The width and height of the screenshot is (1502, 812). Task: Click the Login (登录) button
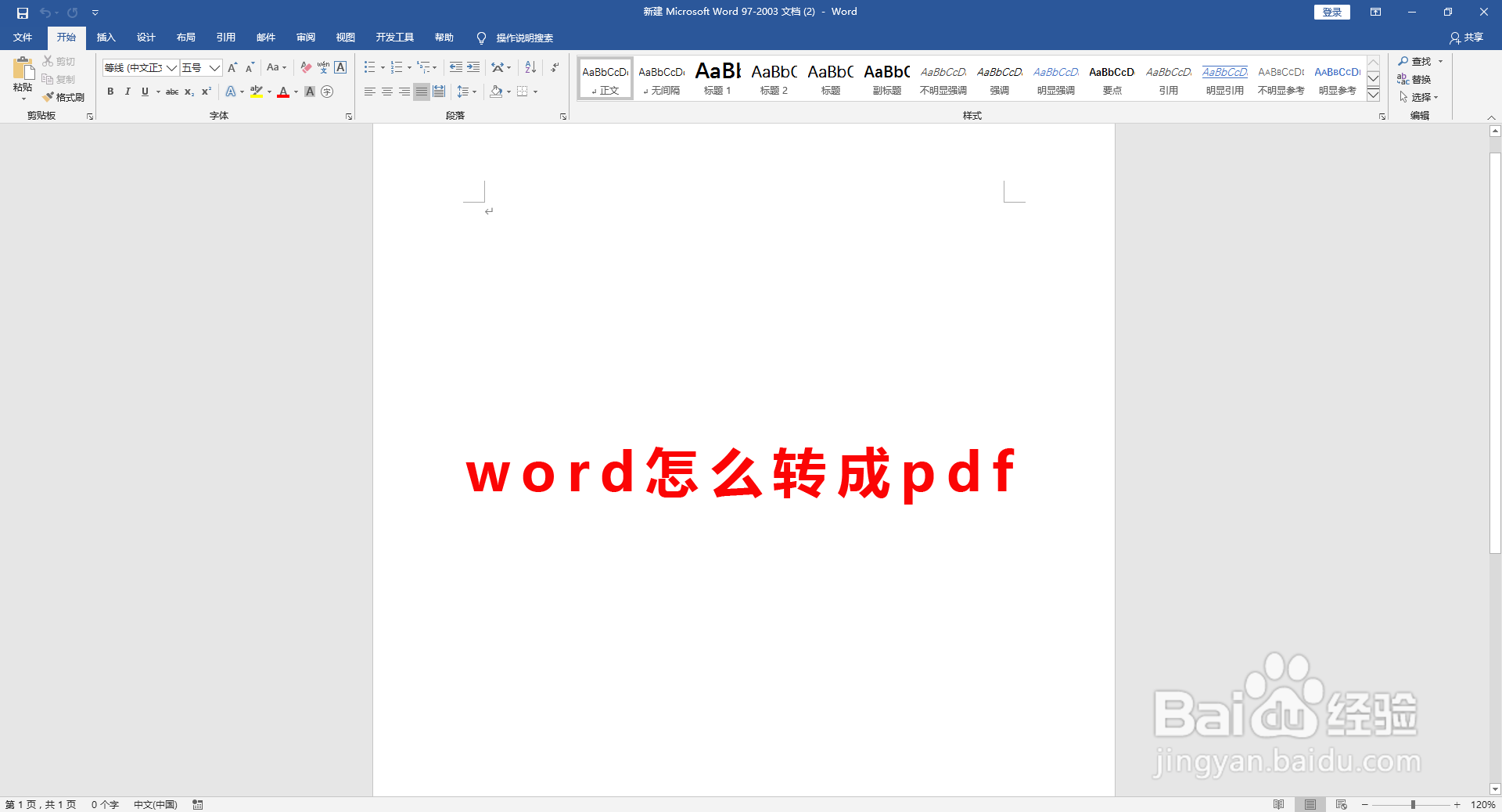pyautogui.click(x=1331, y=12)
